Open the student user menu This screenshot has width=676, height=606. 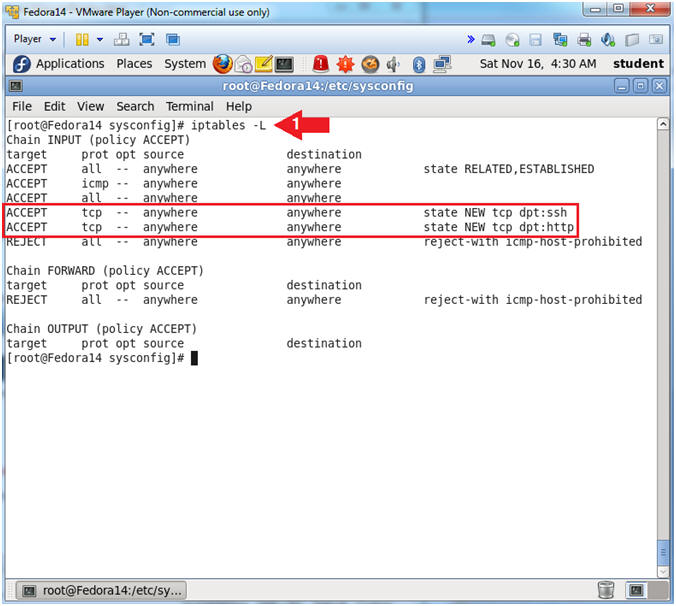click(638, 64)
